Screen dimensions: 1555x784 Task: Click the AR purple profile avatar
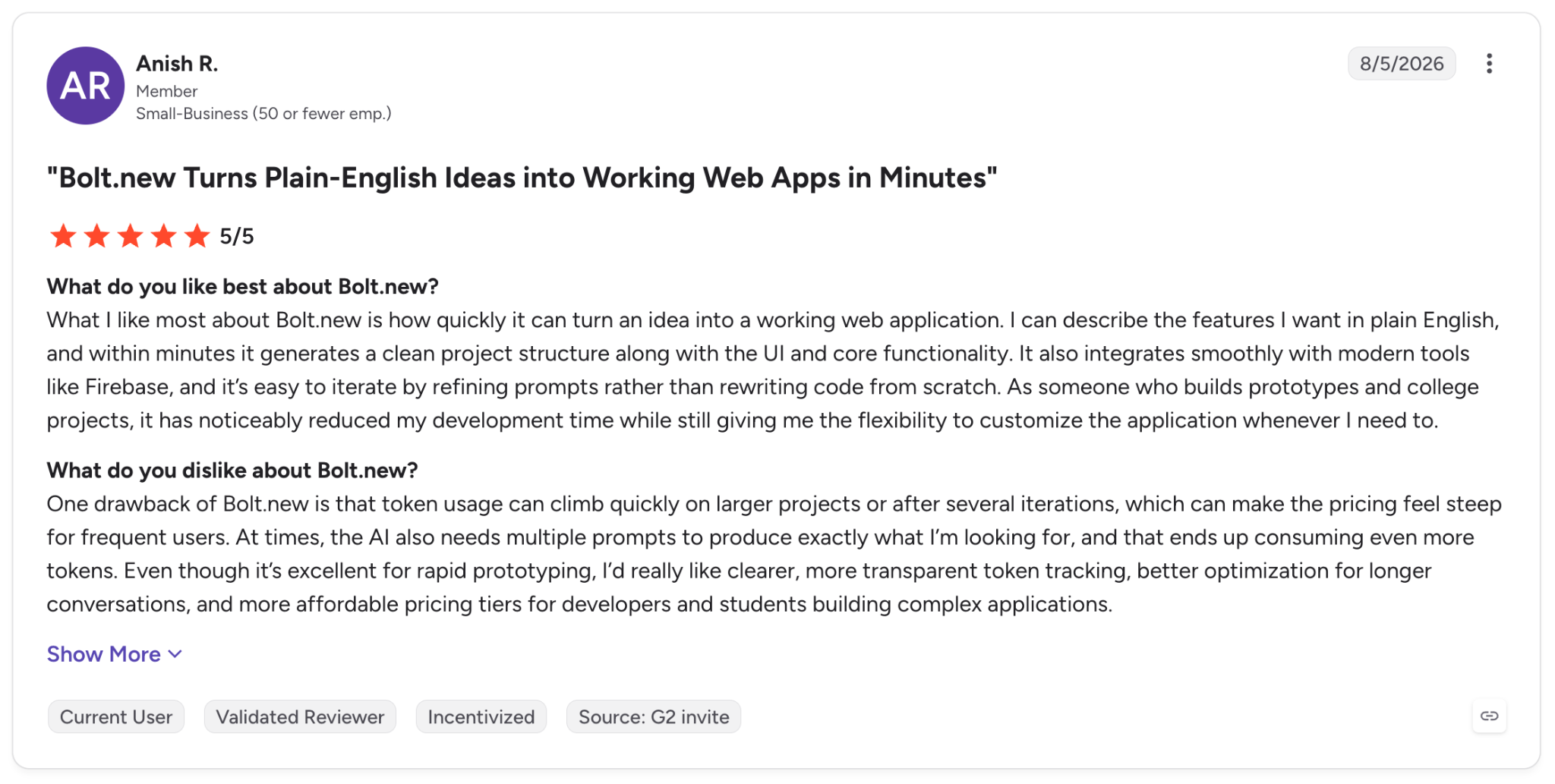pos(86,86)
